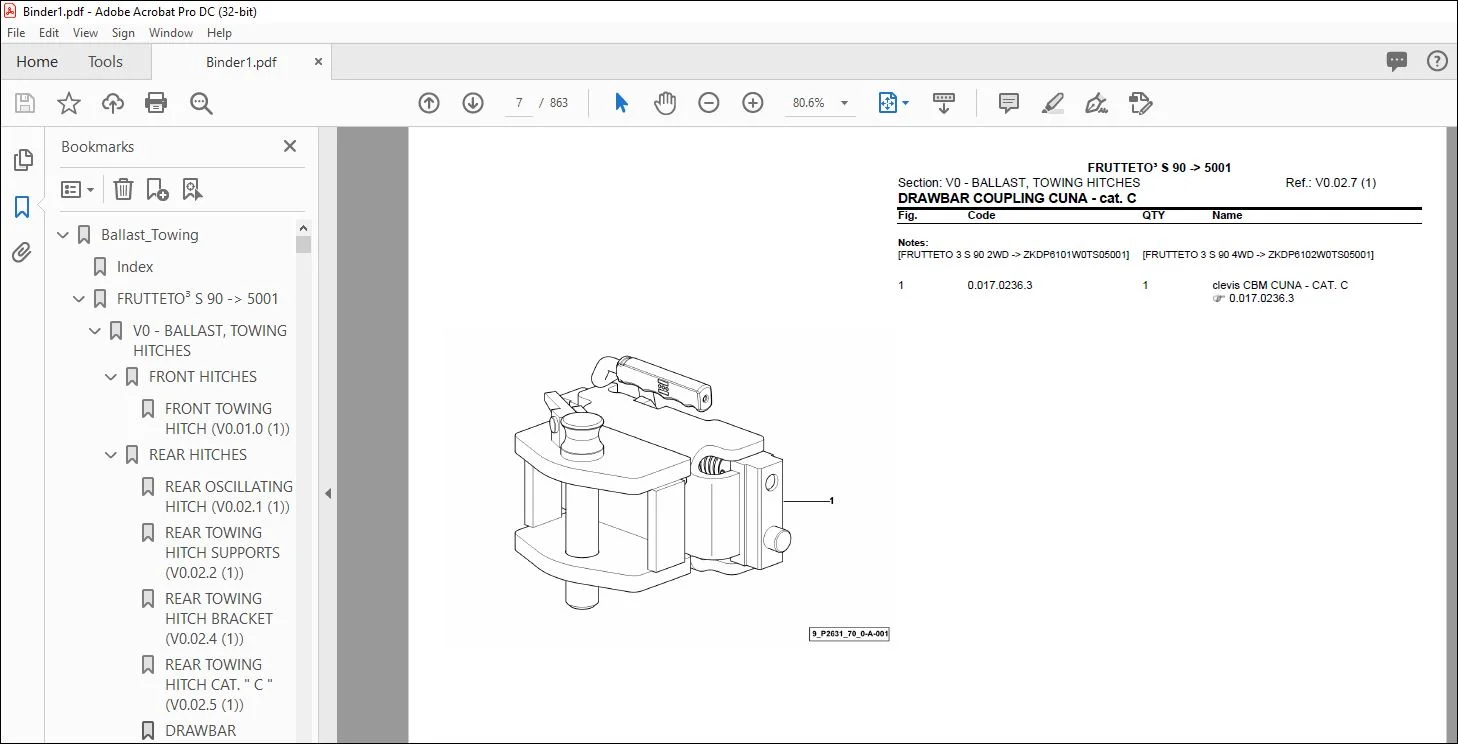The height and width of the screenshot is (744, 1458).
Task: Open the Help question mark icon
Action: [x=1437, y=61]
